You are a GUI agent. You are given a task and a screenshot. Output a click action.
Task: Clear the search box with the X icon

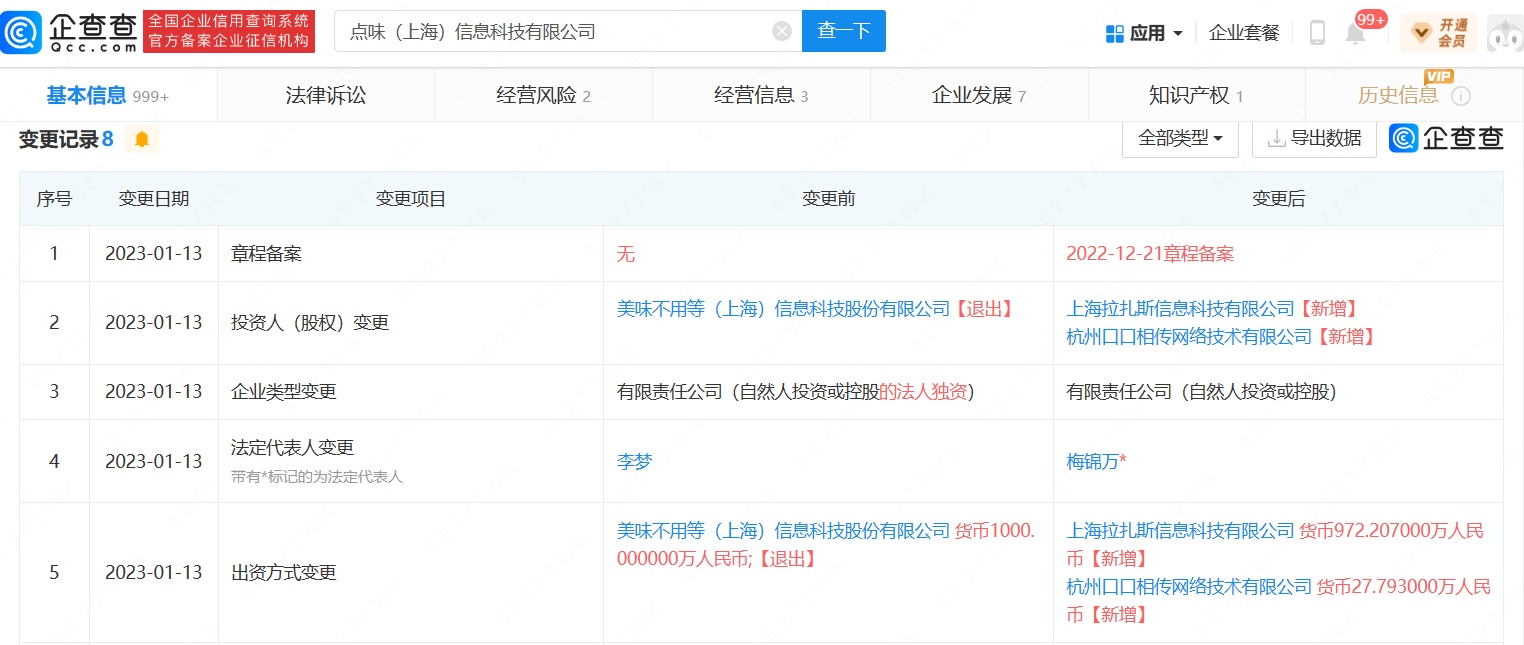point(782,32)
